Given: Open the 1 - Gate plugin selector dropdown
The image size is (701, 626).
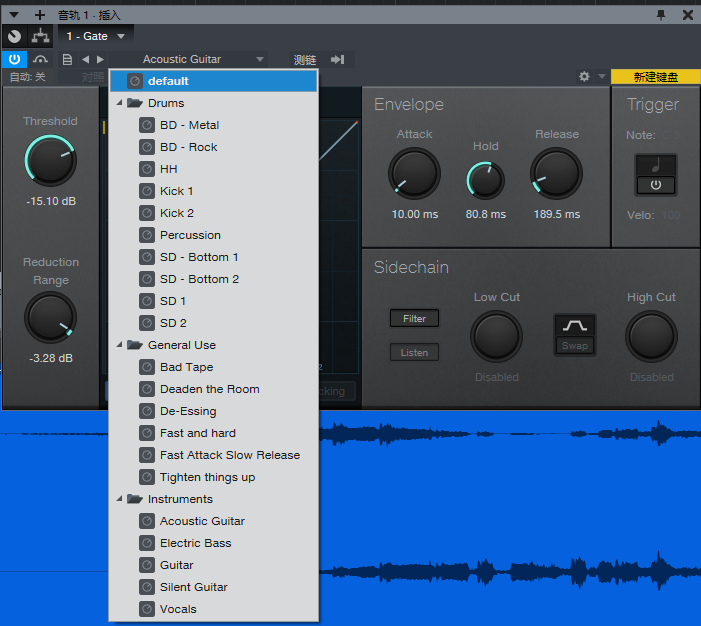Looking at the screenshot, I should 95,36.
